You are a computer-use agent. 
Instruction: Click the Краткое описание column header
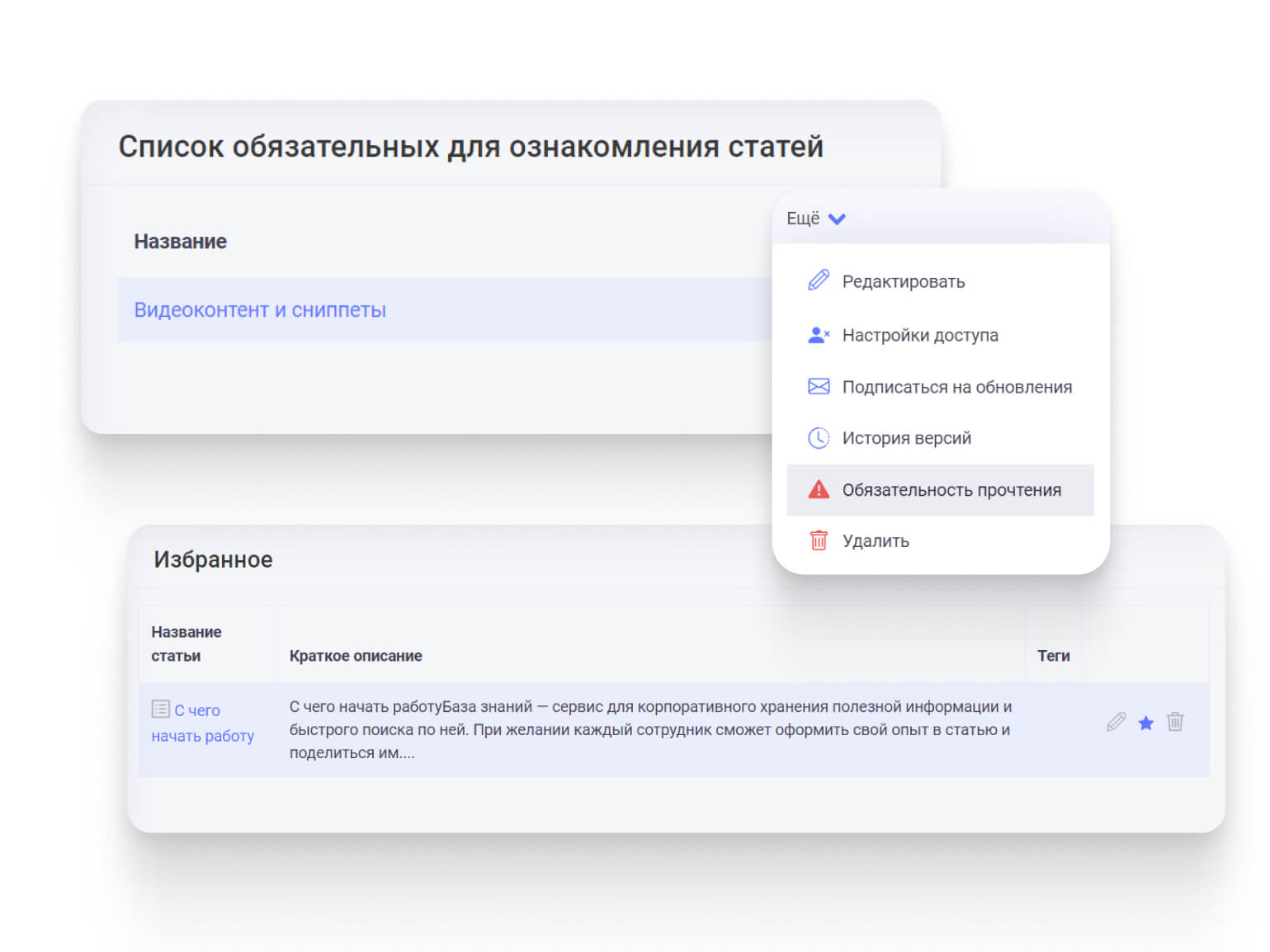click(356, 656)
